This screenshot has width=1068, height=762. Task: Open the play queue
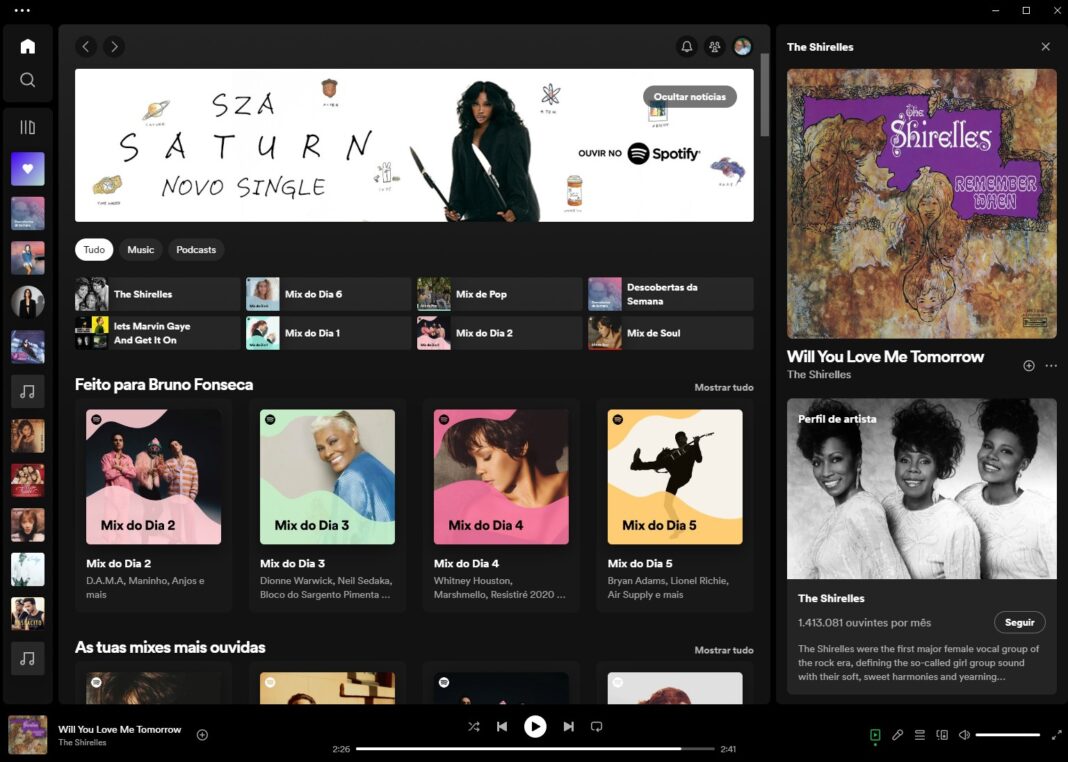920,735
